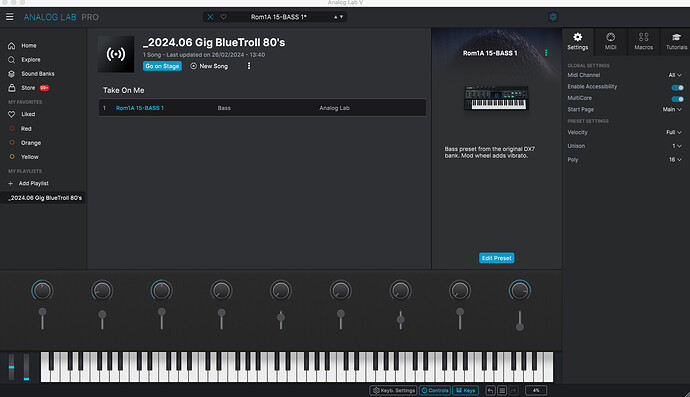Click the 4% CPU meter
Image resolution: width=690 pixels, height=397 pixels.
[x=536, y=390]
